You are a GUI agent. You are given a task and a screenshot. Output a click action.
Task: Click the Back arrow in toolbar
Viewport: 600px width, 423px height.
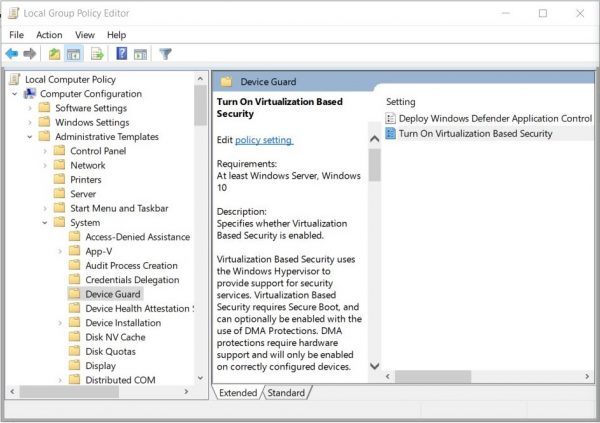(12, 54)
